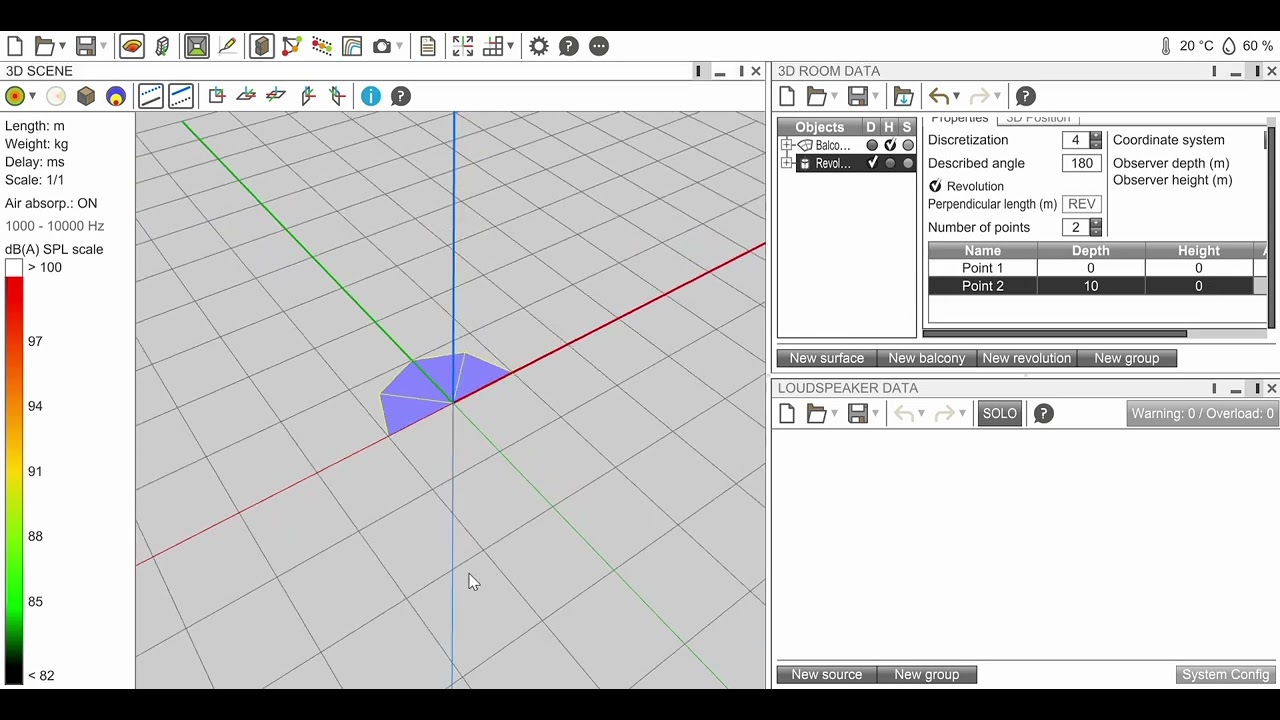Toggle S column for Revol... object
Viewport: 1280px width, 720px height.
[x=908, y=164]
